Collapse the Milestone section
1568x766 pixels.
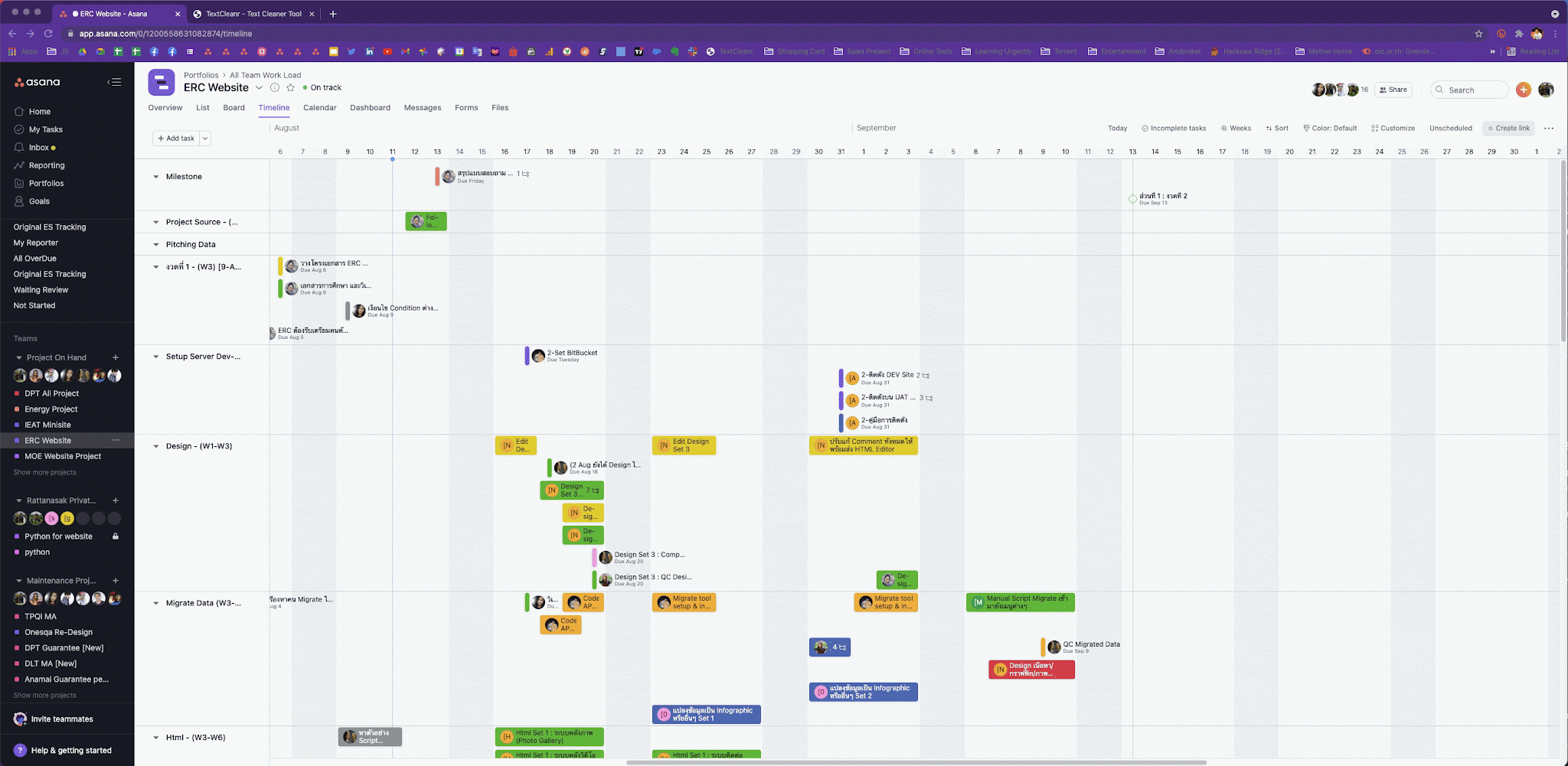(x=156, y=177)
